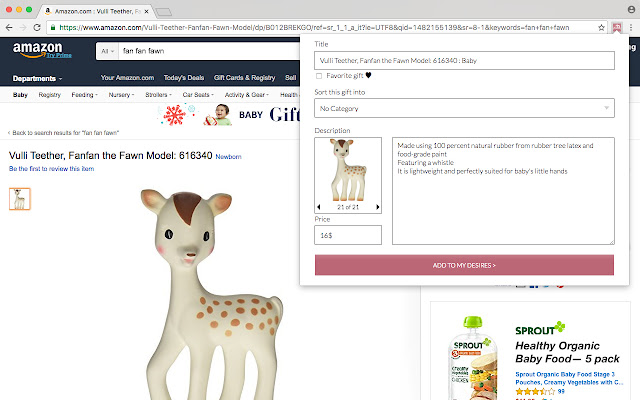The image size is (640, 400).
Task: Open the wishlist extension icon in toolbar
Action: click(x=617, y=27)
